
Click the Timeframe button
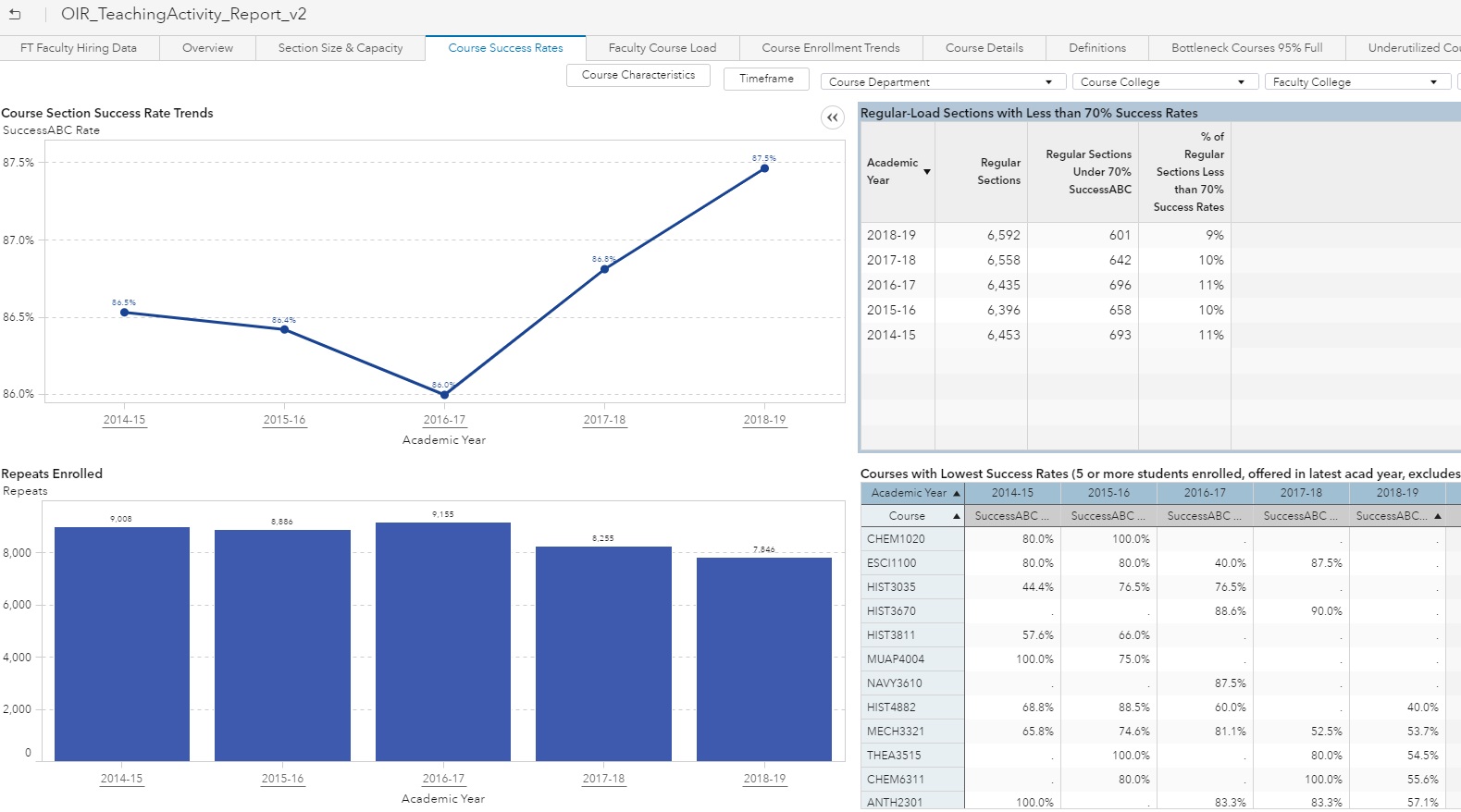click(x=766, y=79)
